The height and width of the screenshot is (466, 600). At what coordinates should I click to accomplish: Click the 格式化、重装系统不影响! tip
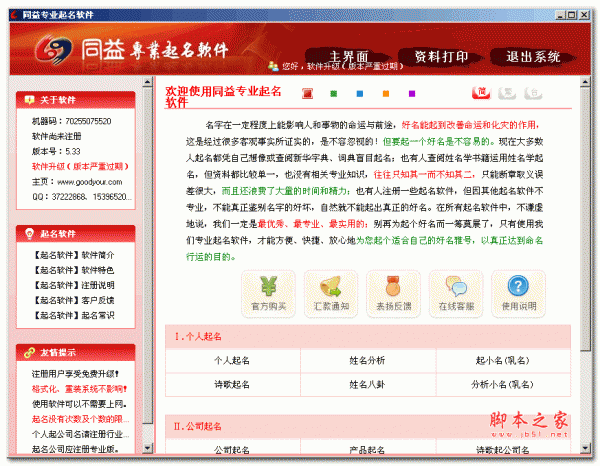[x=79, y=389]
